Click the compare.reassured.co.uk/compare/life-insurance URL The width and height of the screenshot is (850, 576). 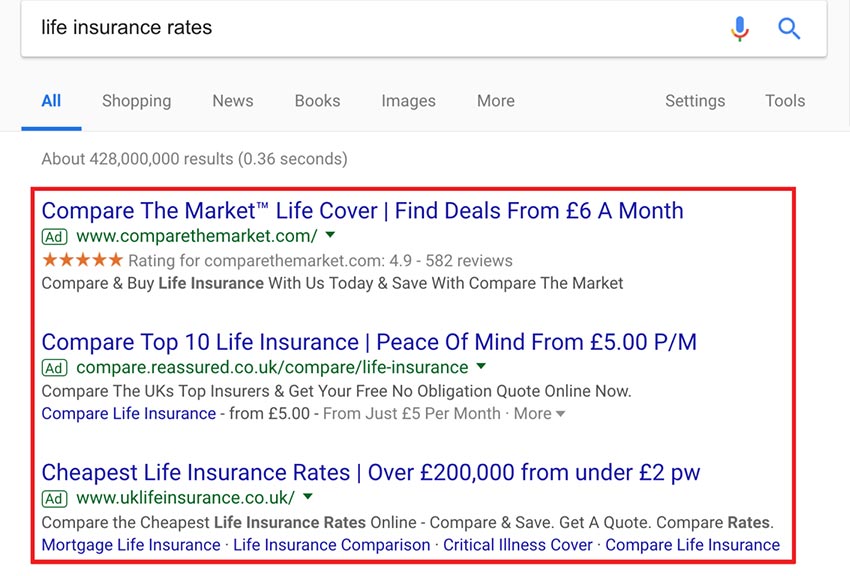(x=272, y=367)
